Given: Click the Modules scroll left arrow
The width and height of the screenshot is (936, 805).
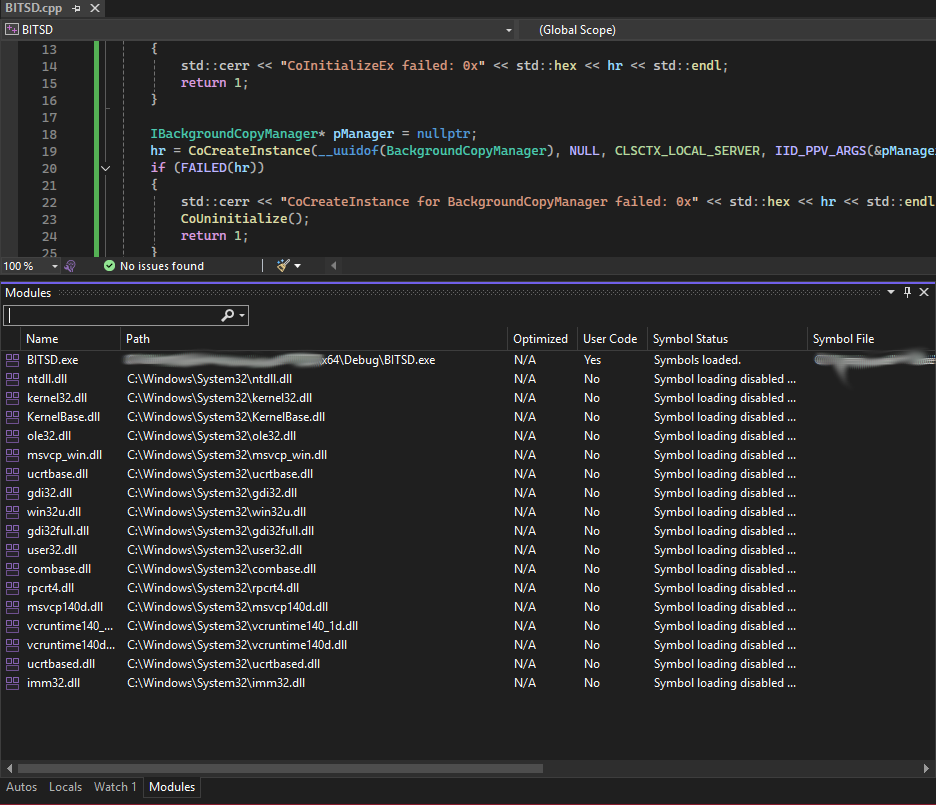Looking at the screenshot, I should click(9, 769).
